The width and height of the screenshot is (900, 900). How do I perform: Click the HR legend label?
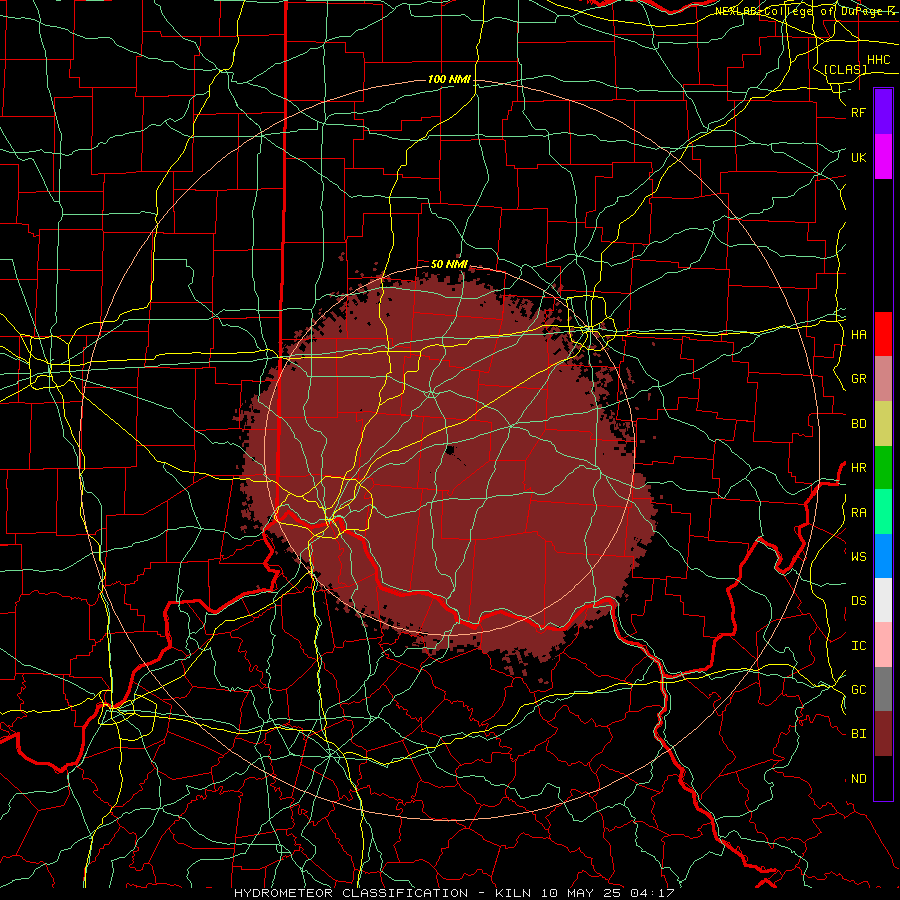coord(859,468)
